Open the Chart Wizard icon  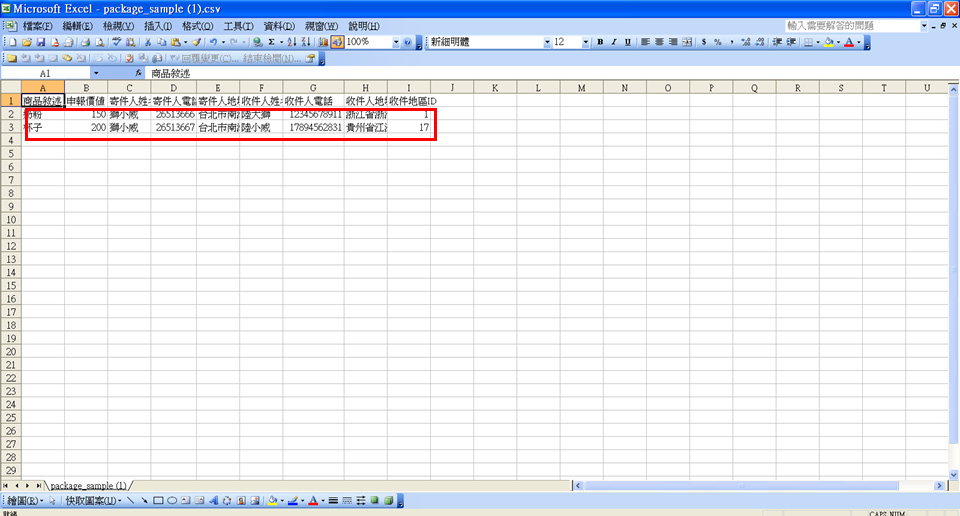[324, 43]
